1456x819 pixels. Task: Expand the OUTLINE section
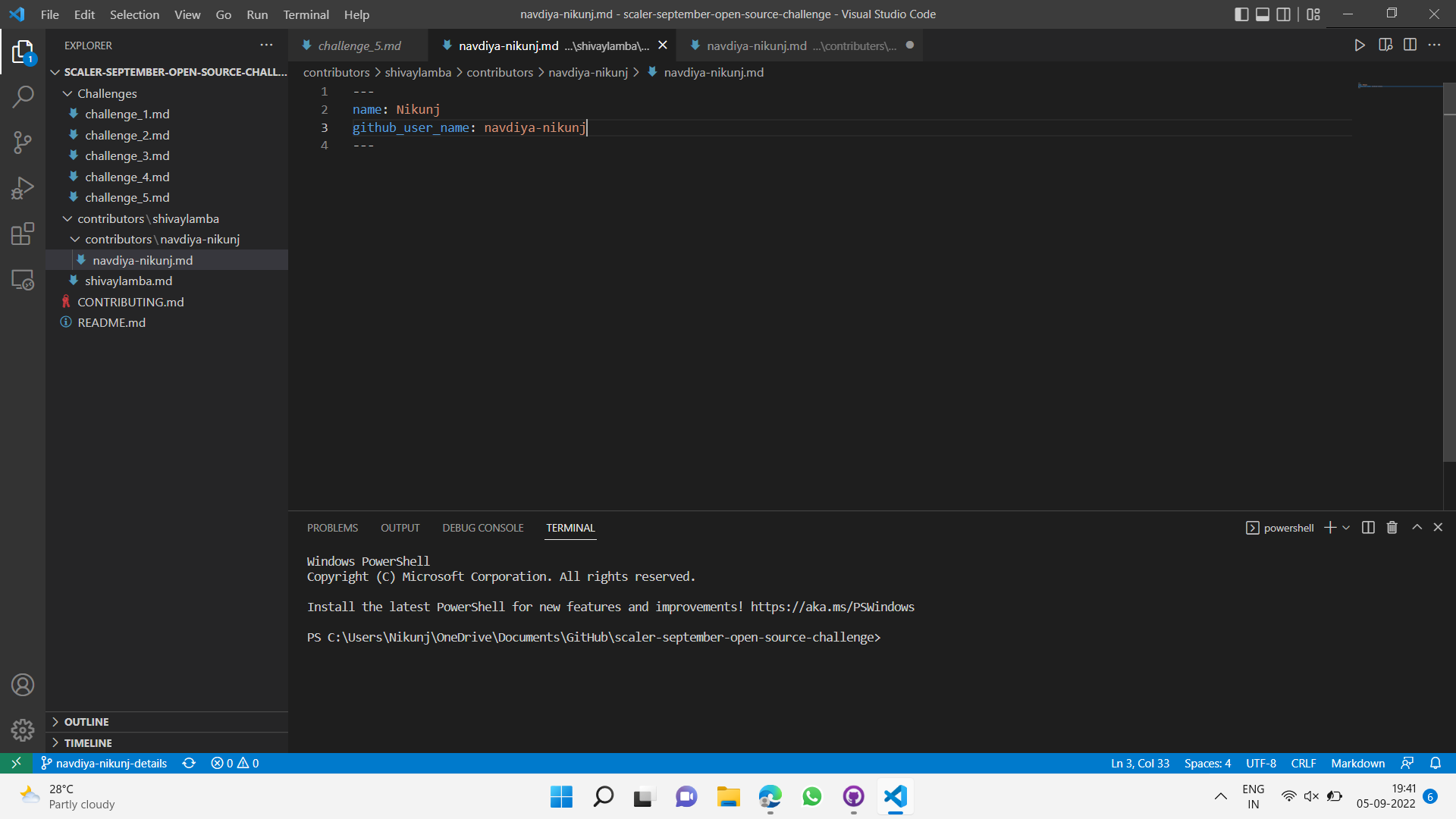click(x=86, y=721)
